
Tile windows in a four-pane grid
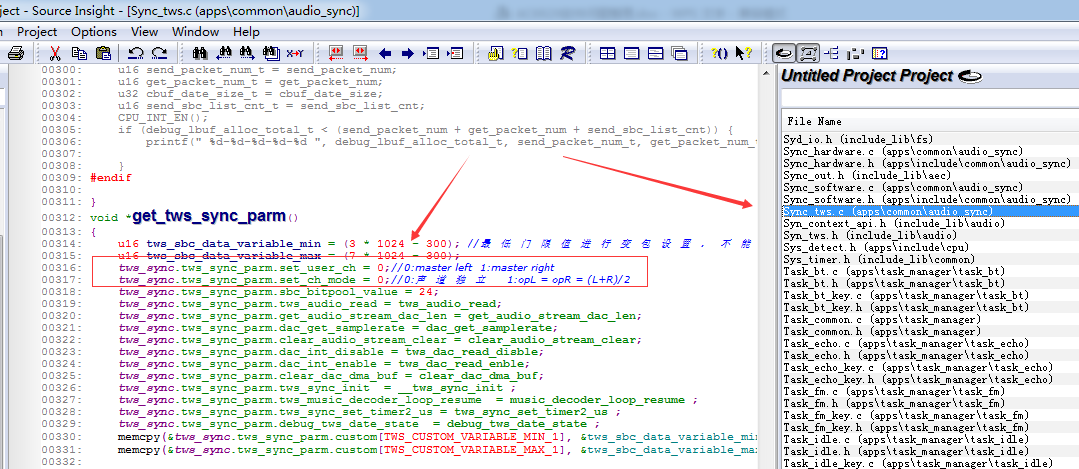pos(608,53)
